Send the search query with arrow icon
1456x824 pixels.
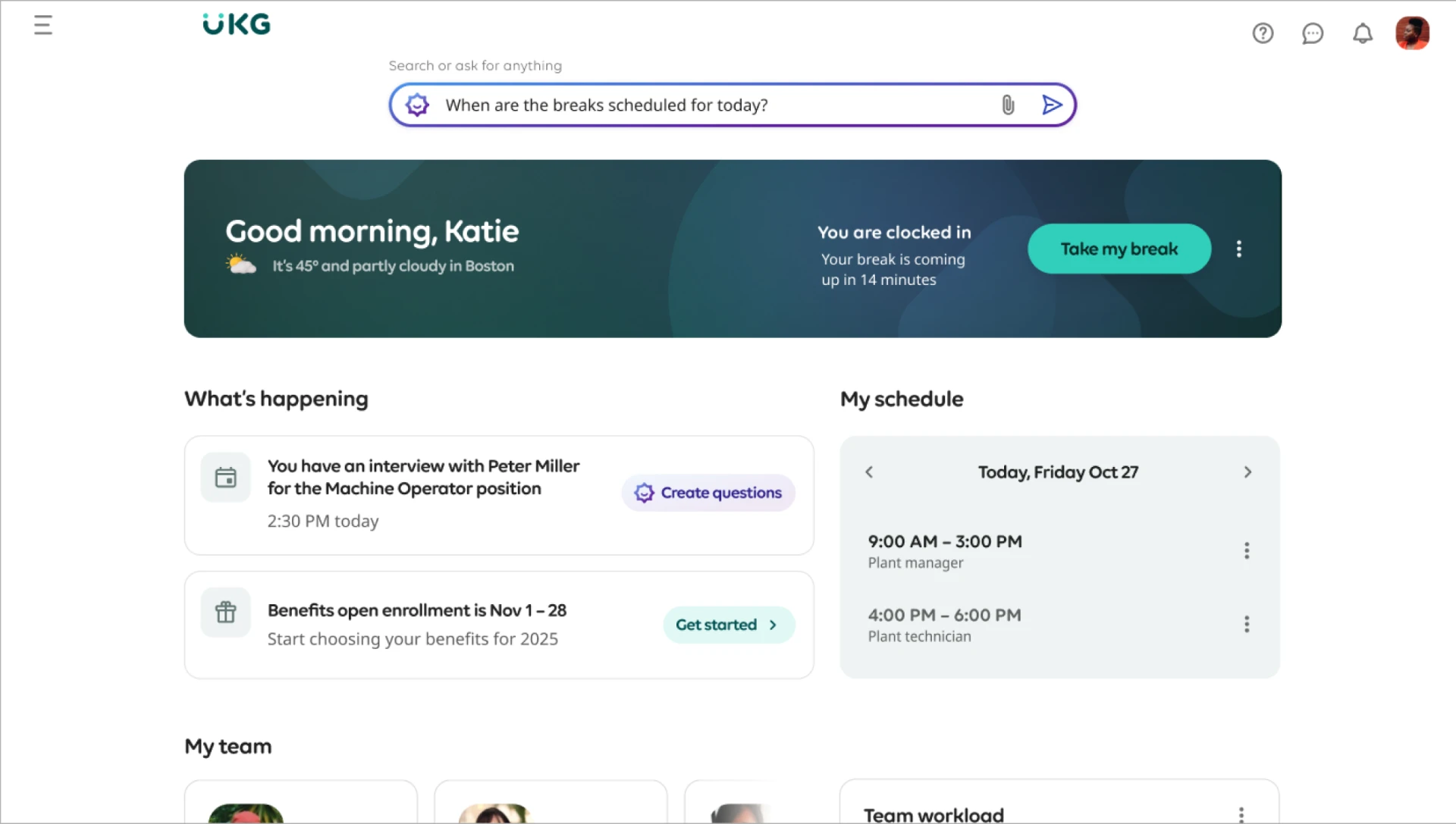[x=1051, y=105]
